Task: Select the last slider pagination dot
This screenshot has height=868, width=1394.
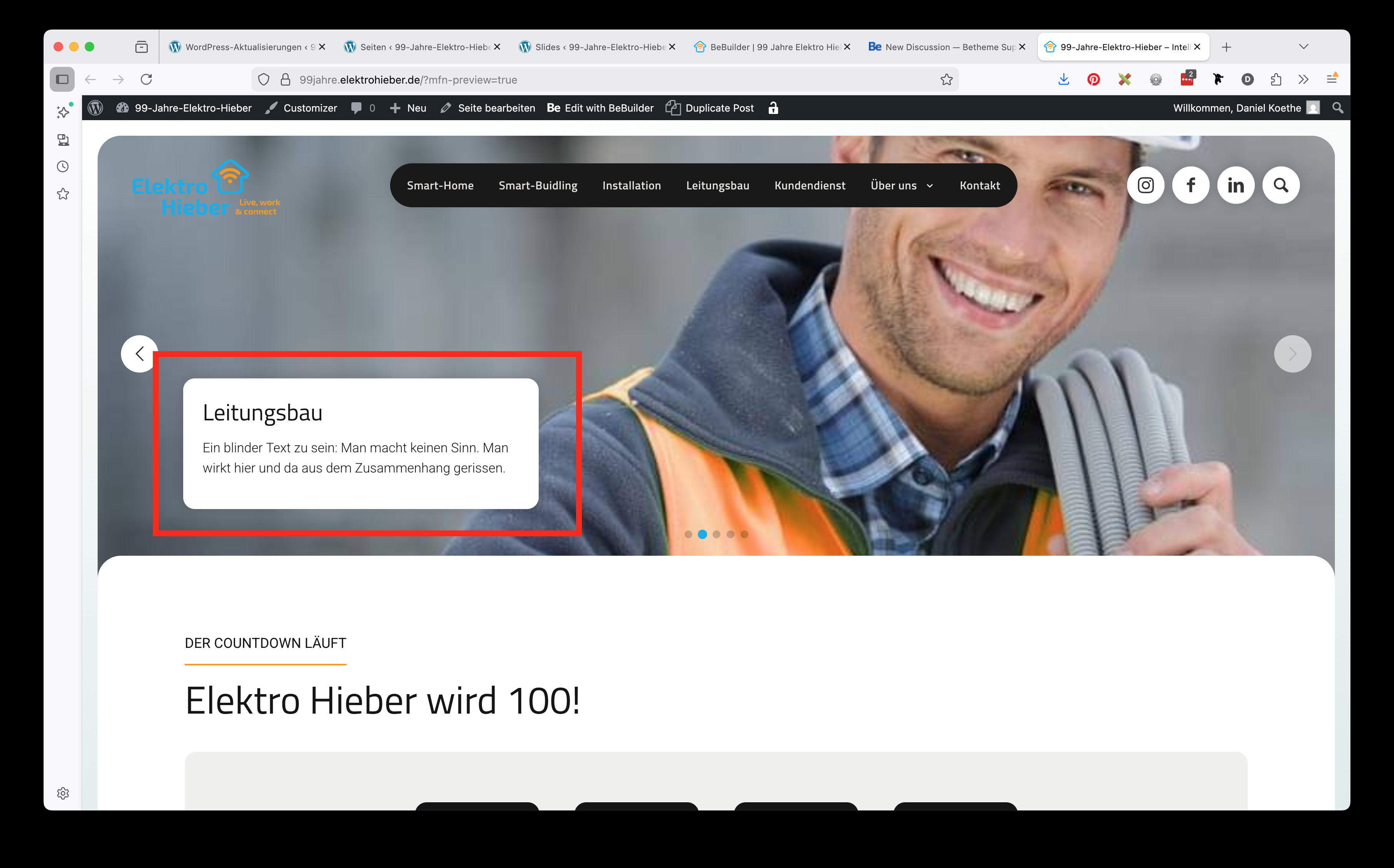Action: [x=744, y=534]
